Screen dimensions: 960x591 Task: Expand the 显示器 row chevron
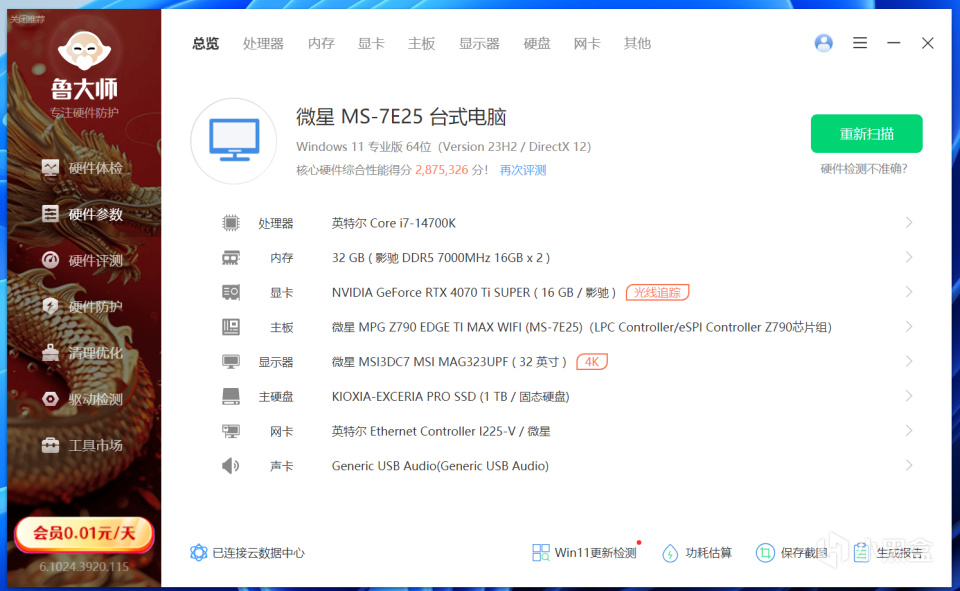point(909,361)
